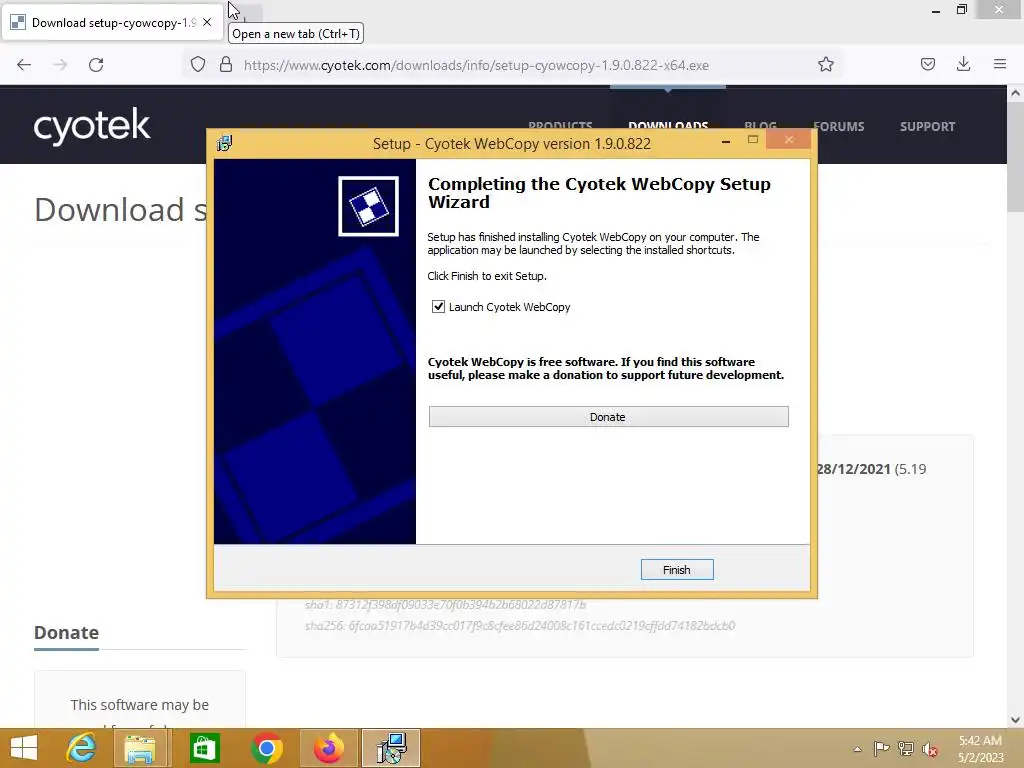Click the cyotek site logo
1024x768 pixels.
coord(92,125)
